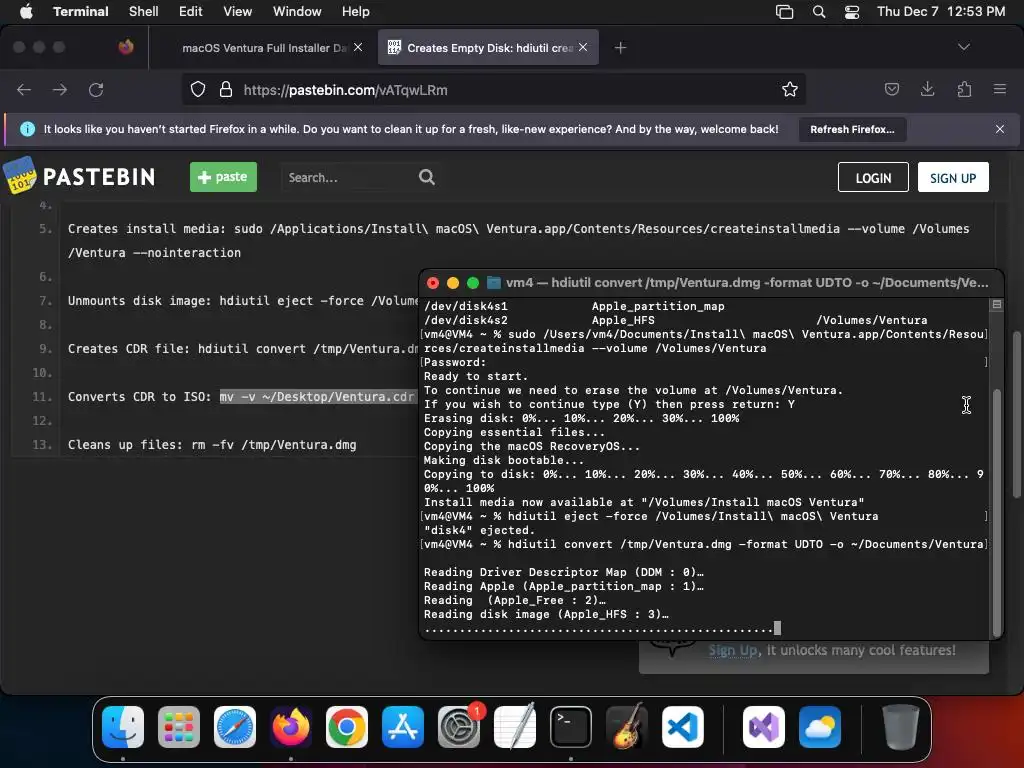Open App Store from the Dock
1024x768 pixels.
pyautogui.click(x=403, y=726)
